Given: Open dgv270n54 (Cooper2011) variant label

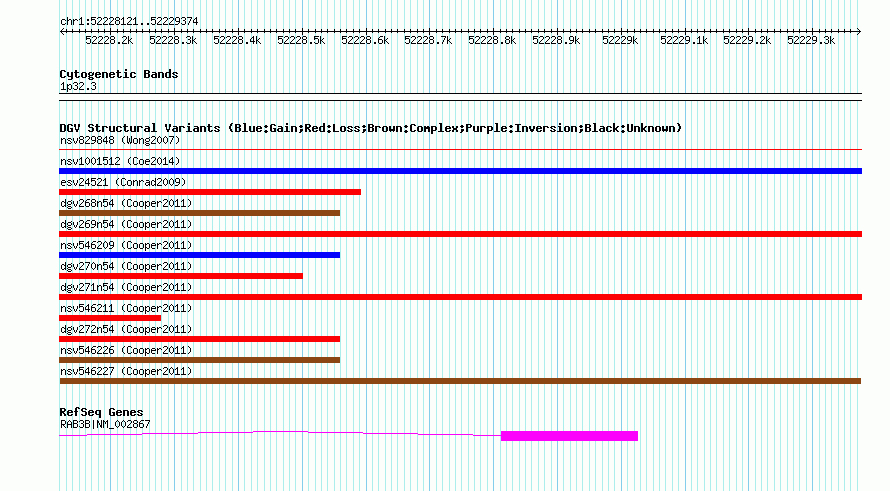Looking at the screenshot, I should tap(126, 266).
